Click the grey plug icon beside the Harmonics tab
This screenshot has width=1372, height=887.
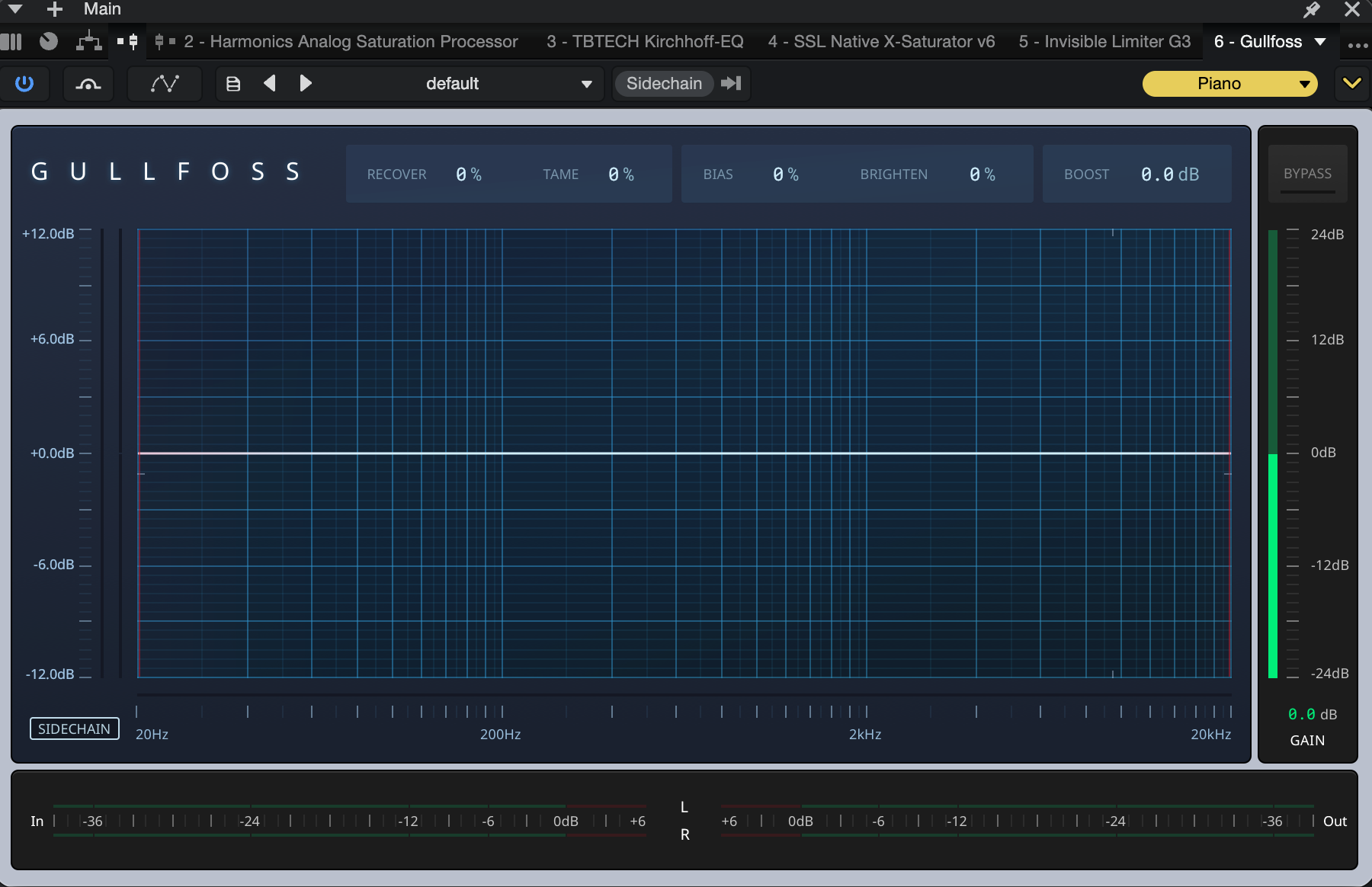(165, 41)
